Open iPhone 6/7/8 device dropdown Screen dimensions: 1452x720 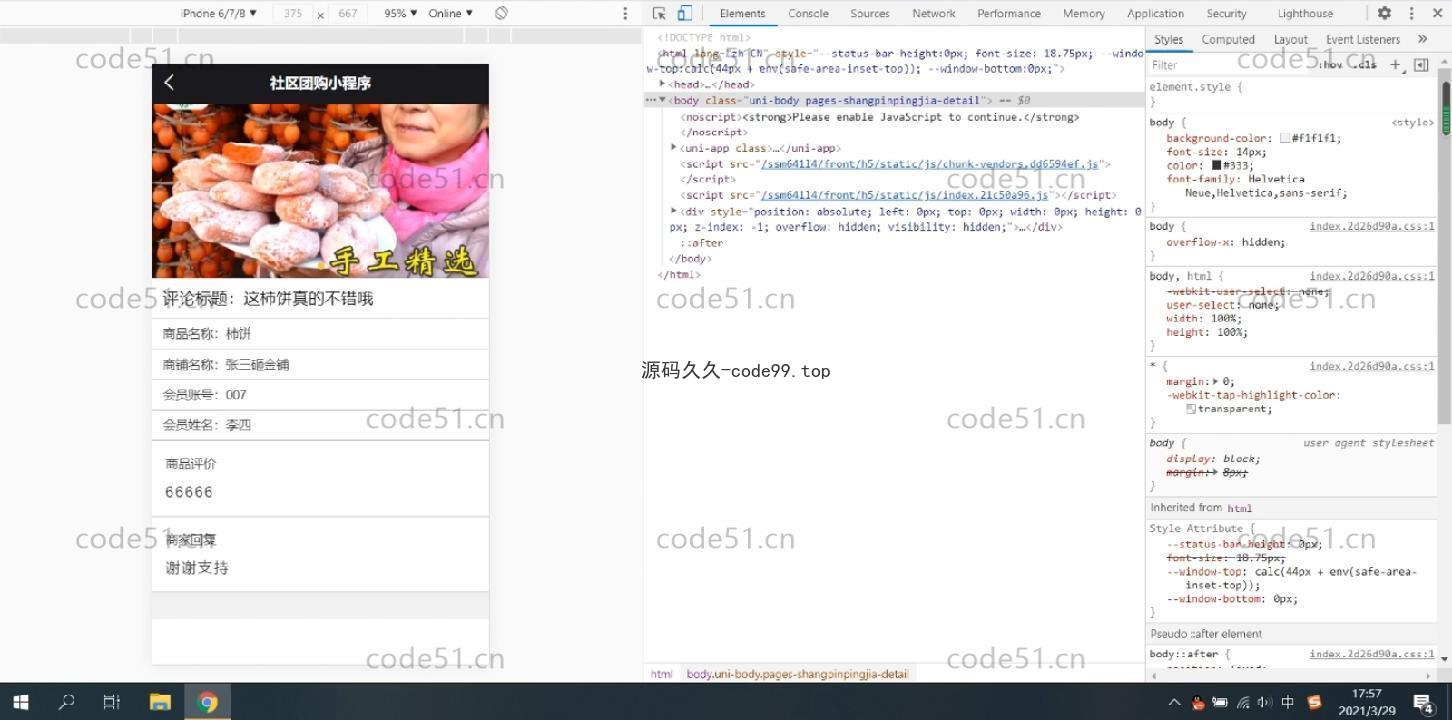coord(219,13)
